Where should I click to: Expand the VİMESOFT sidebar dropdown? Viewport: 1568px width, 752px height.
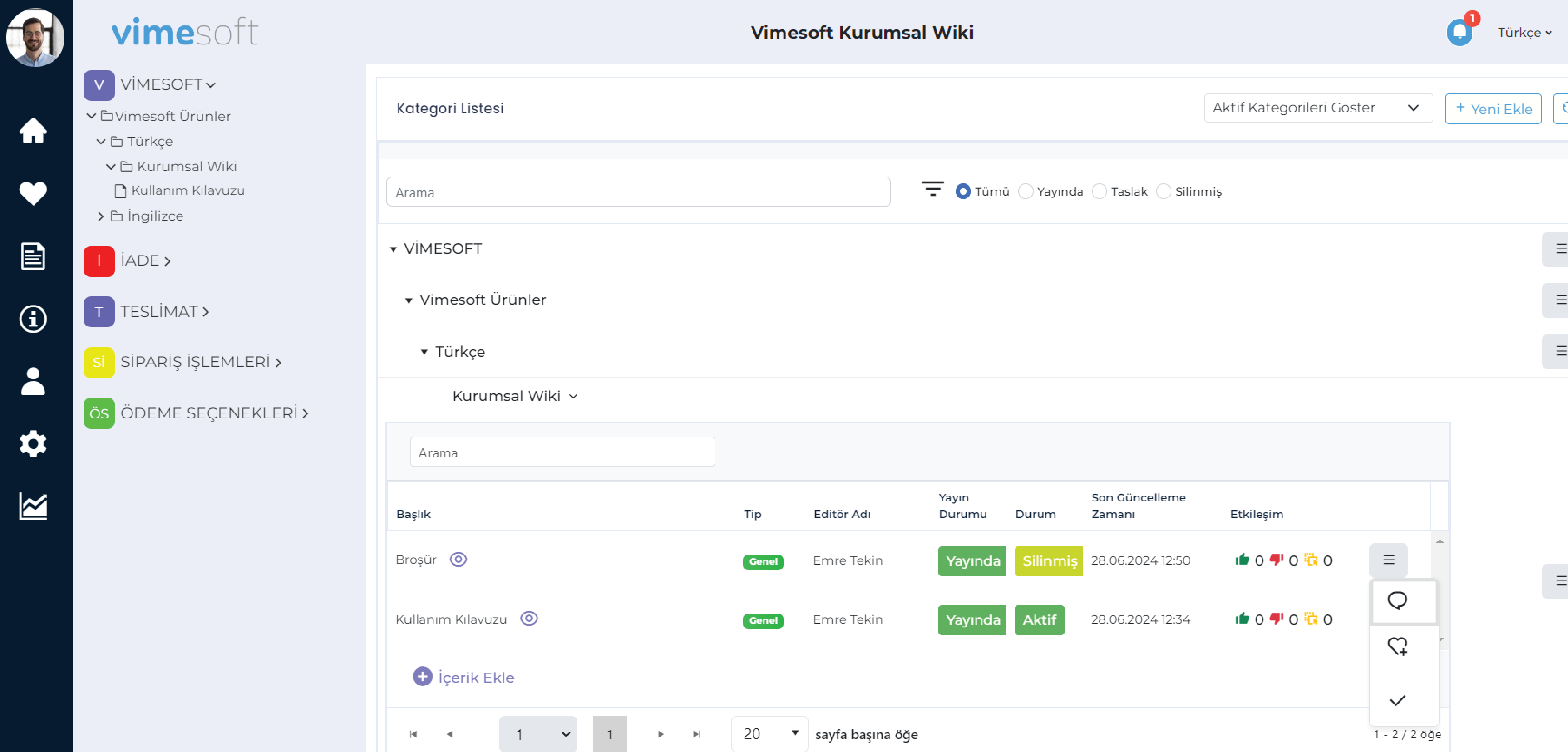point(211,85)
